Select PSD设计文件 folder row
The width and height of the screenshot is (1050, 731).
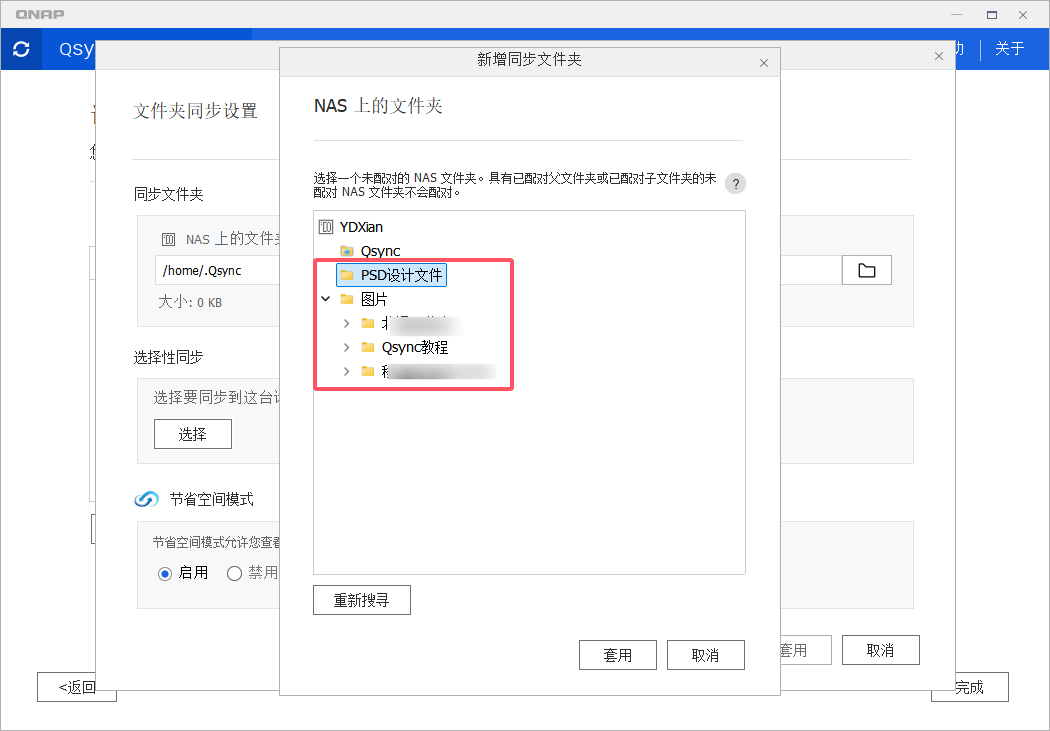point(392,275)
